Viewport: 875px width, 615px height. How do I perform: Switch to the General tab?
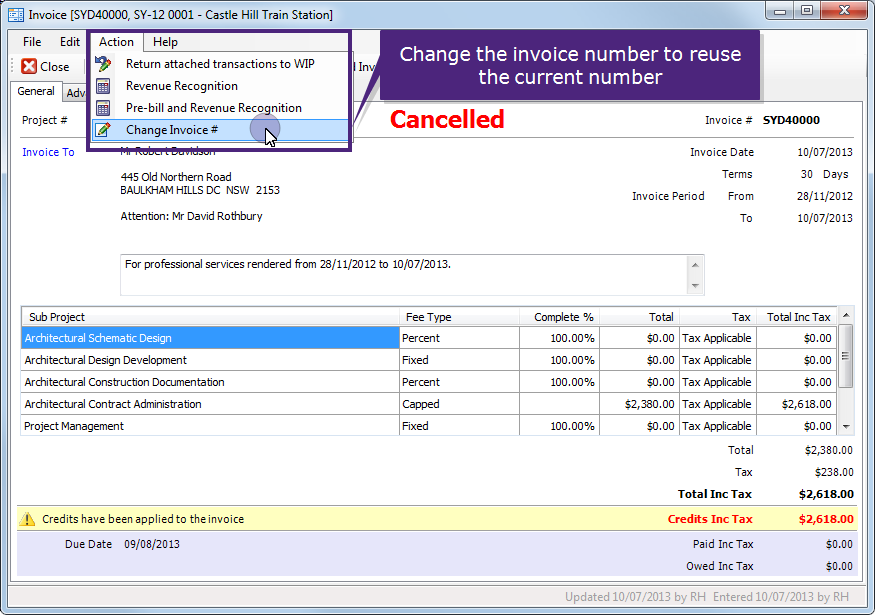[x=36, y=91]
